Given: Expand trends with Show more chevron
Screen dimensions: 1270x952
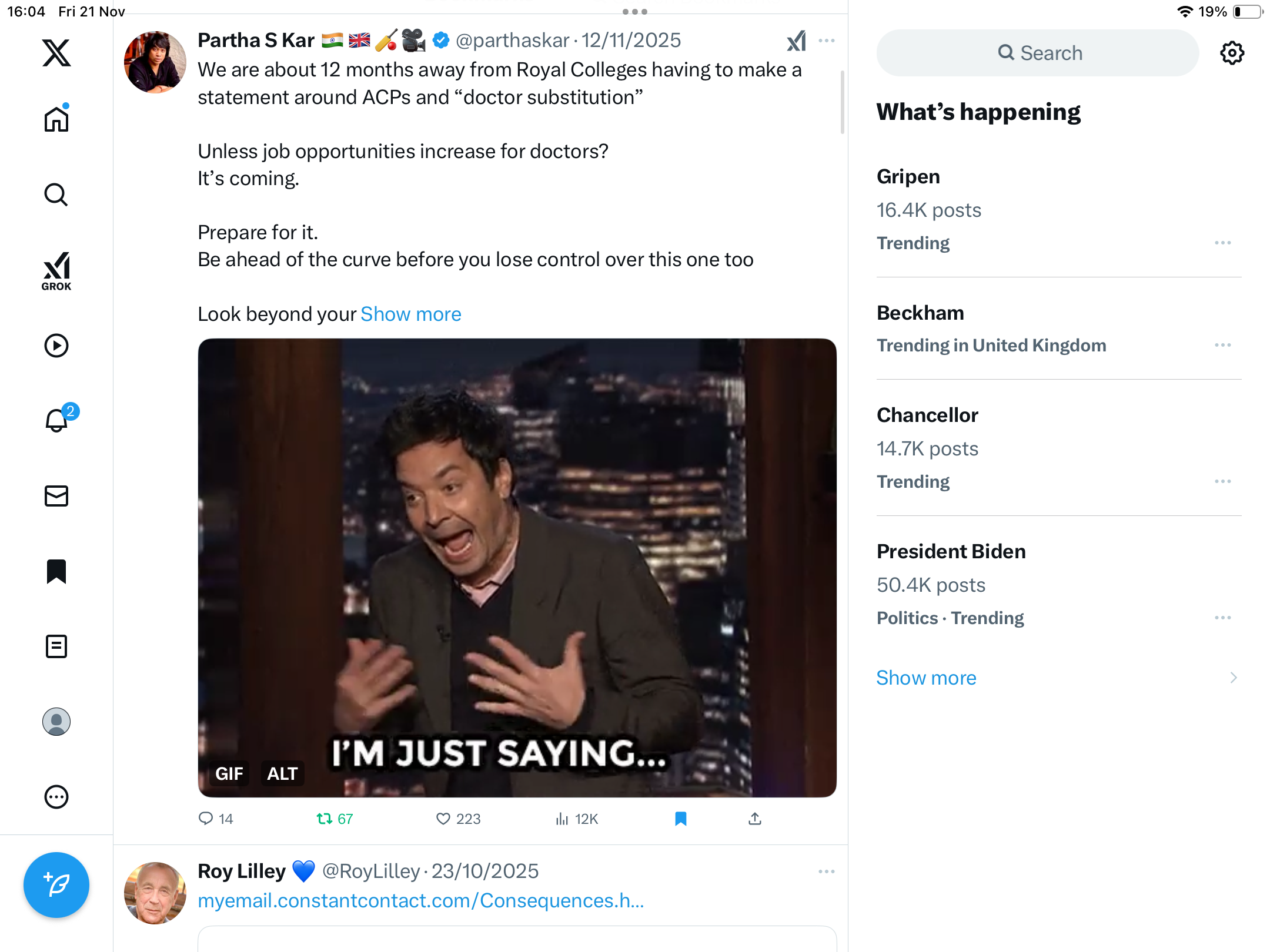Looking at the screenshot, I should [1234, 678].
